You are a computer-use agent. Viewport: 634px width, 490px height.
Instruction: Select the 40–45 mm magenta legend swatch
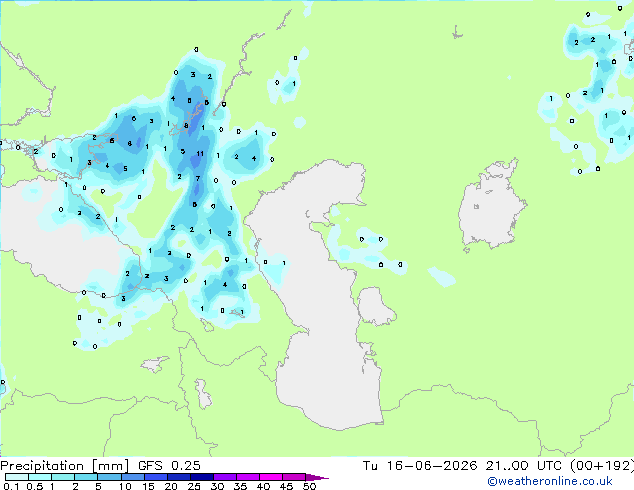tap(271, 477)
